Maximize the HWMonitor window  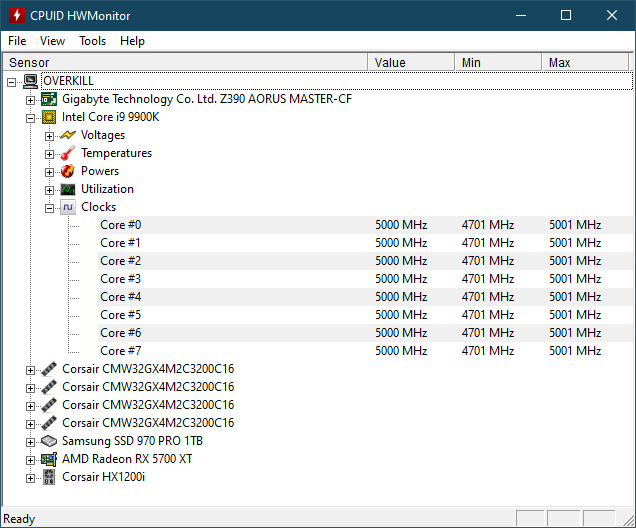point(566,15)
